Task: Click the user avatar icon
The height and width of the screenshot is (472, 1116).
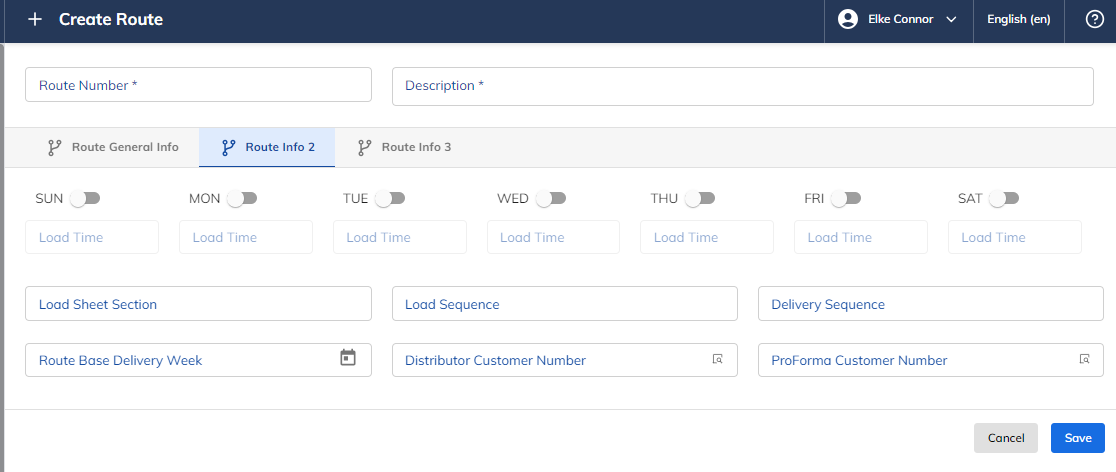Action: pyautogui.click(x=848, y=19)
